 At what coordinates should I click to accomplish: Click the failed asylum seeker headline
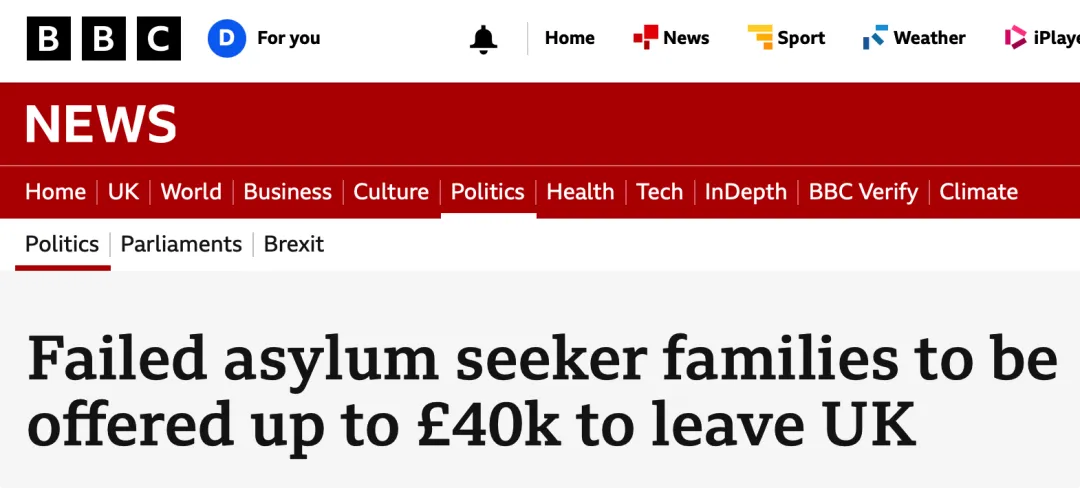point(540,392)
